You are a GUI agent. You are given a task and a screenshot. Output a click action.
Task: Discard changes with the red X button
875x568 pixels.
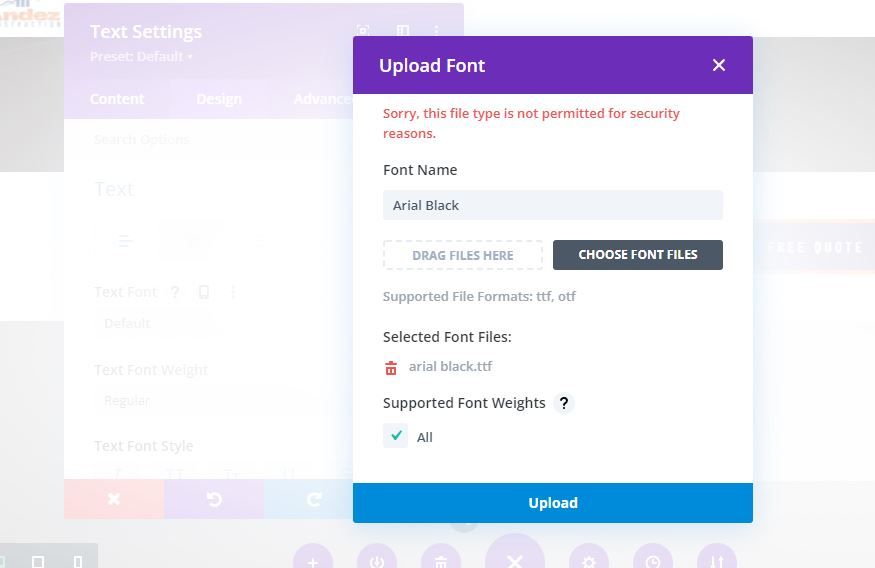click(x=114, y=499)
